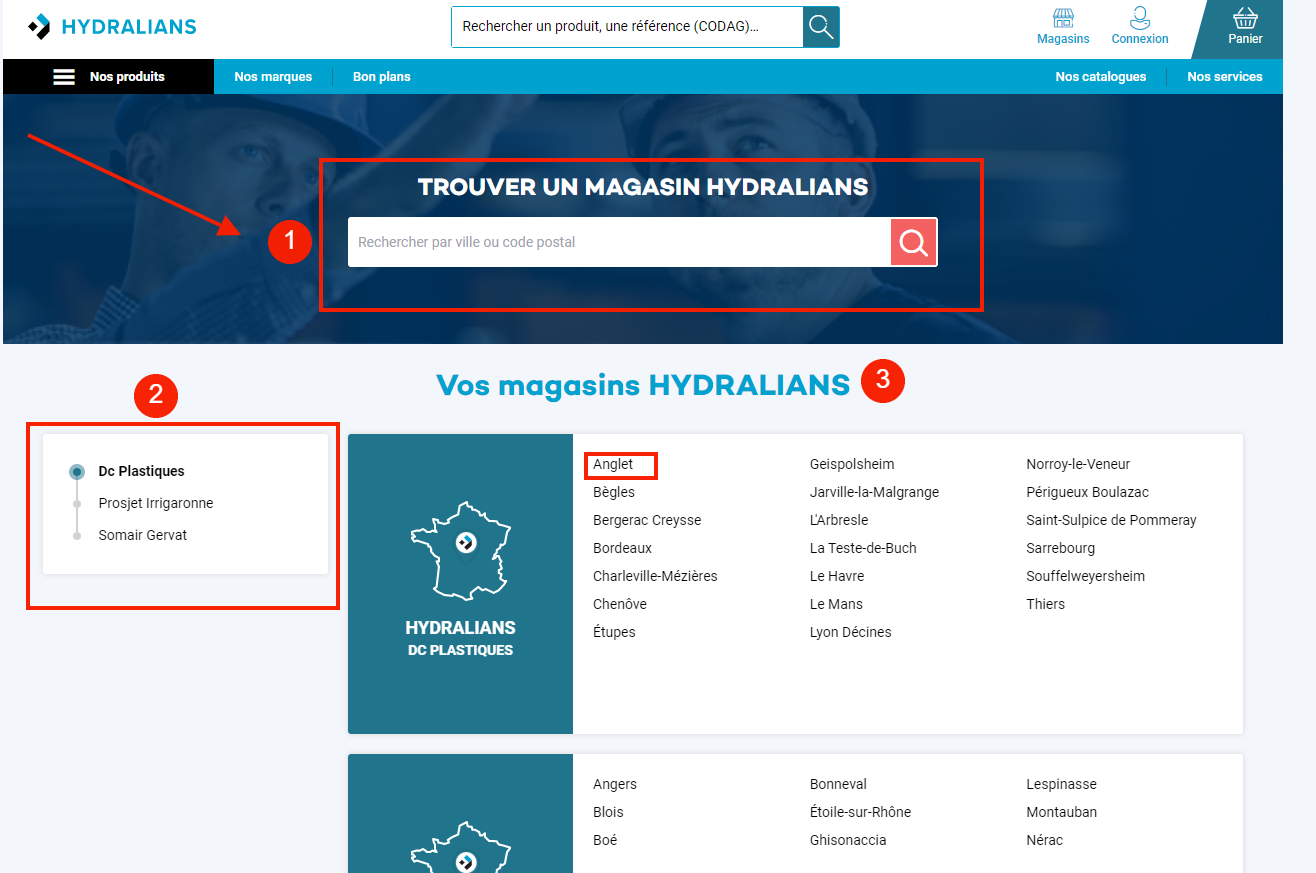This screenshot has width=1316, height=873.
Task: Open the Le Mans store link
Action: (x=836, y=604)
